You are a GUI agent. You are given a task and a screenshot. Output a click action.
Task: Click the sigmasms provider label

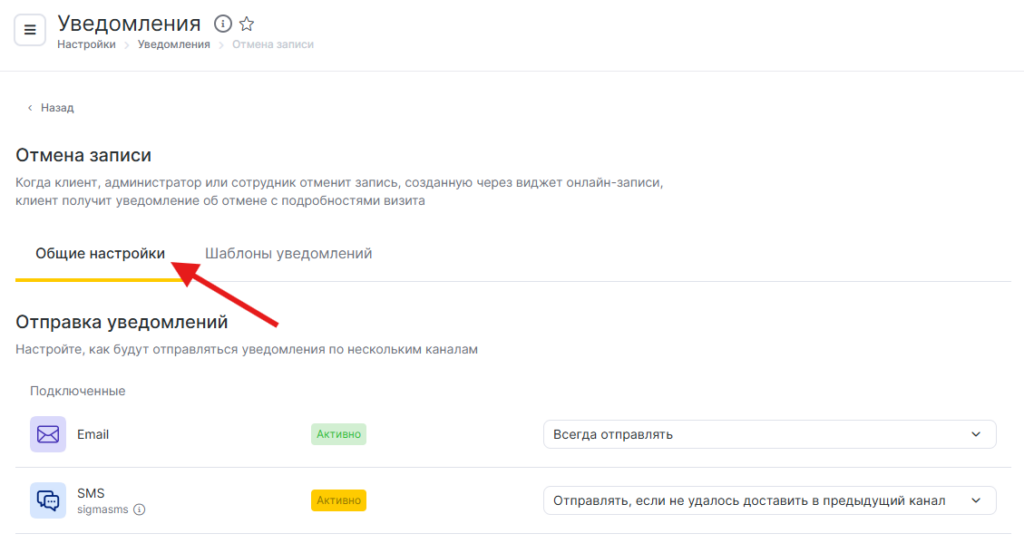[103, 509]
